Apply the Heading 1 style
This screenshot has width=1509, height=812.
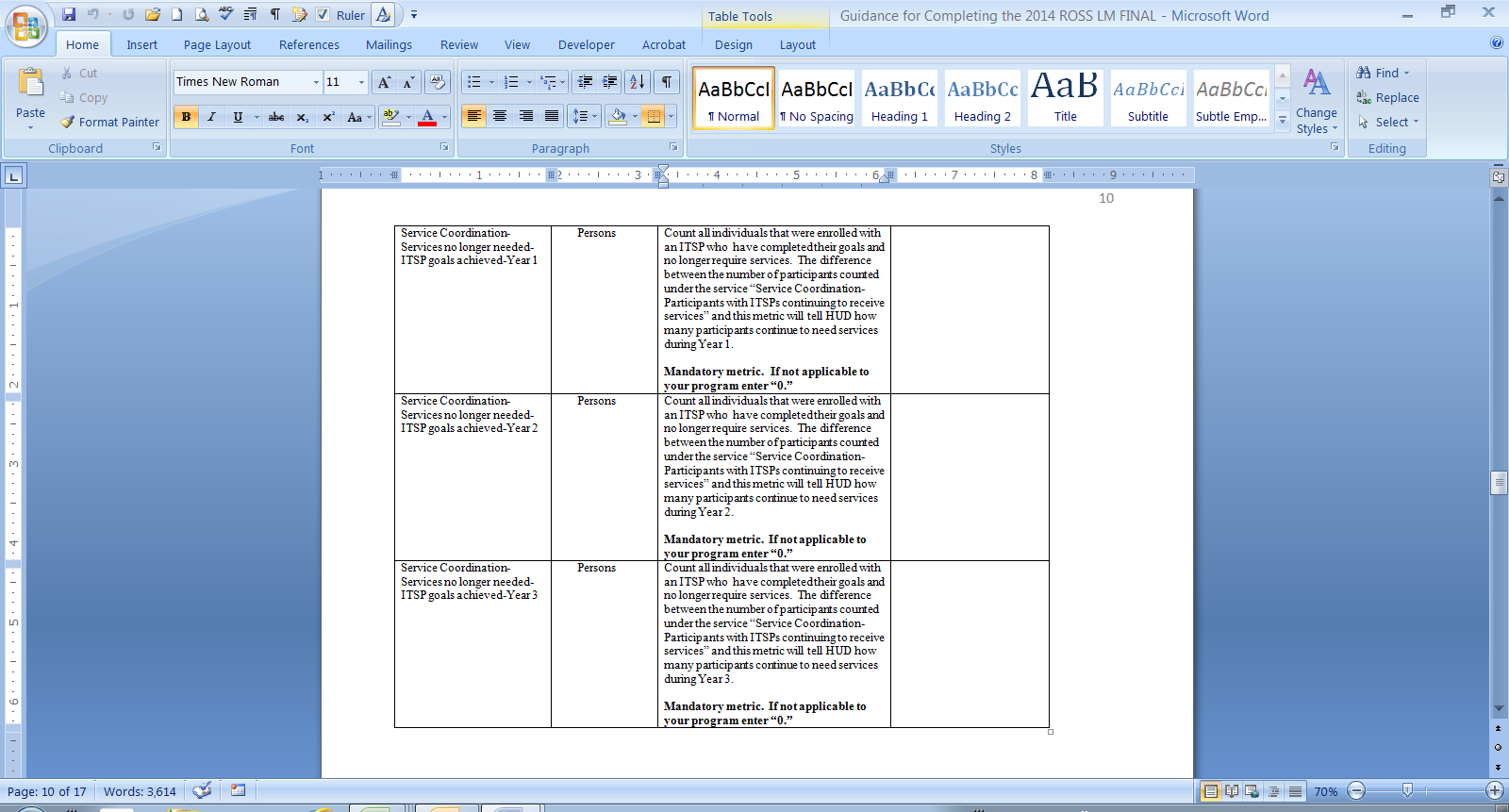pos(899,98)
